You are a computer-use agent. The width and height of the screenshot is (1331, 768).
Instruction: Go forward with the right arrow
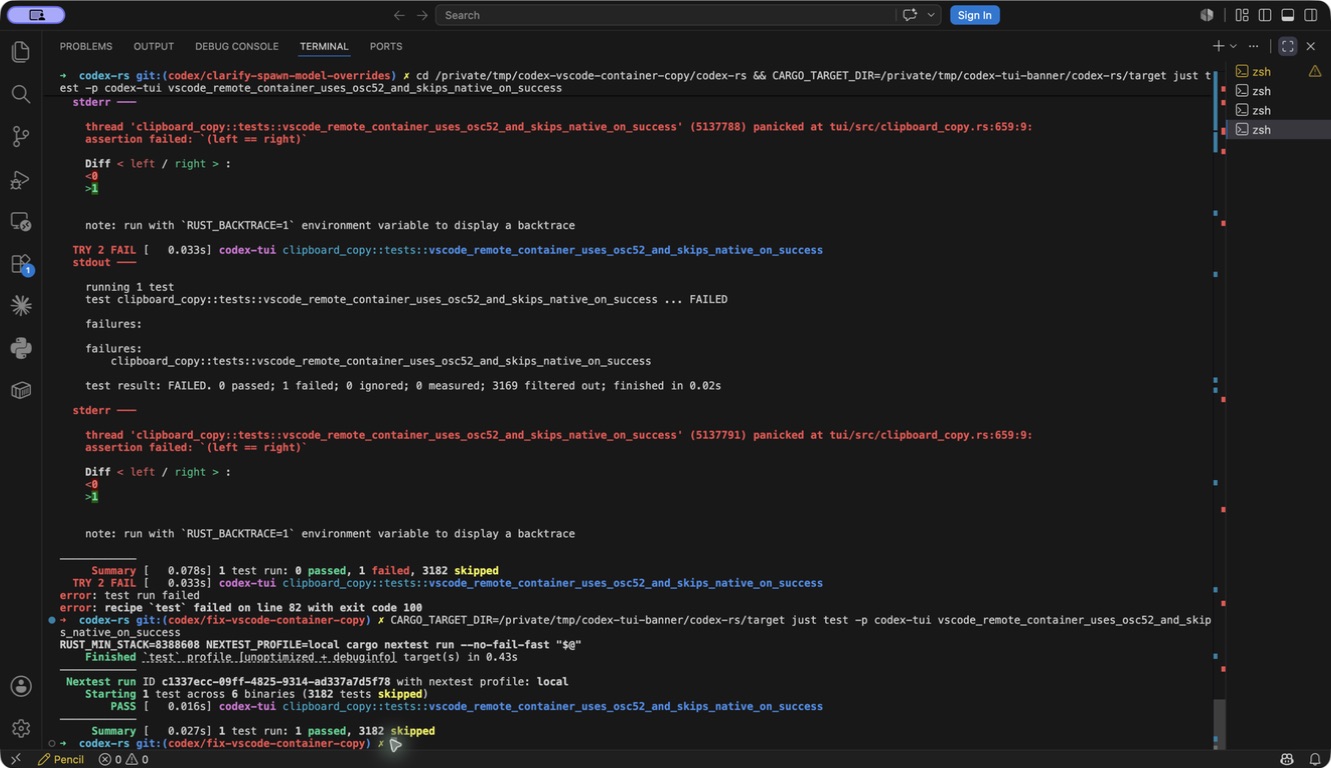(422, 15)
